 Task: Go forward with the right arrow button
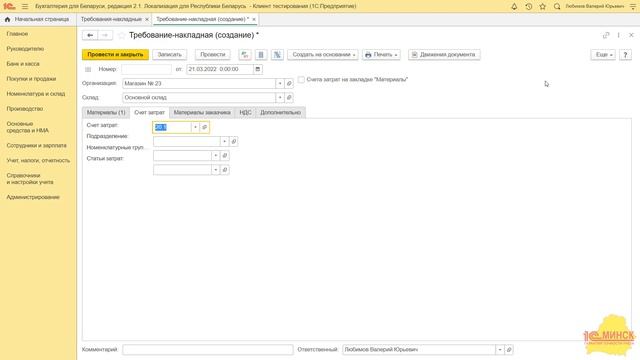[105, 36]
